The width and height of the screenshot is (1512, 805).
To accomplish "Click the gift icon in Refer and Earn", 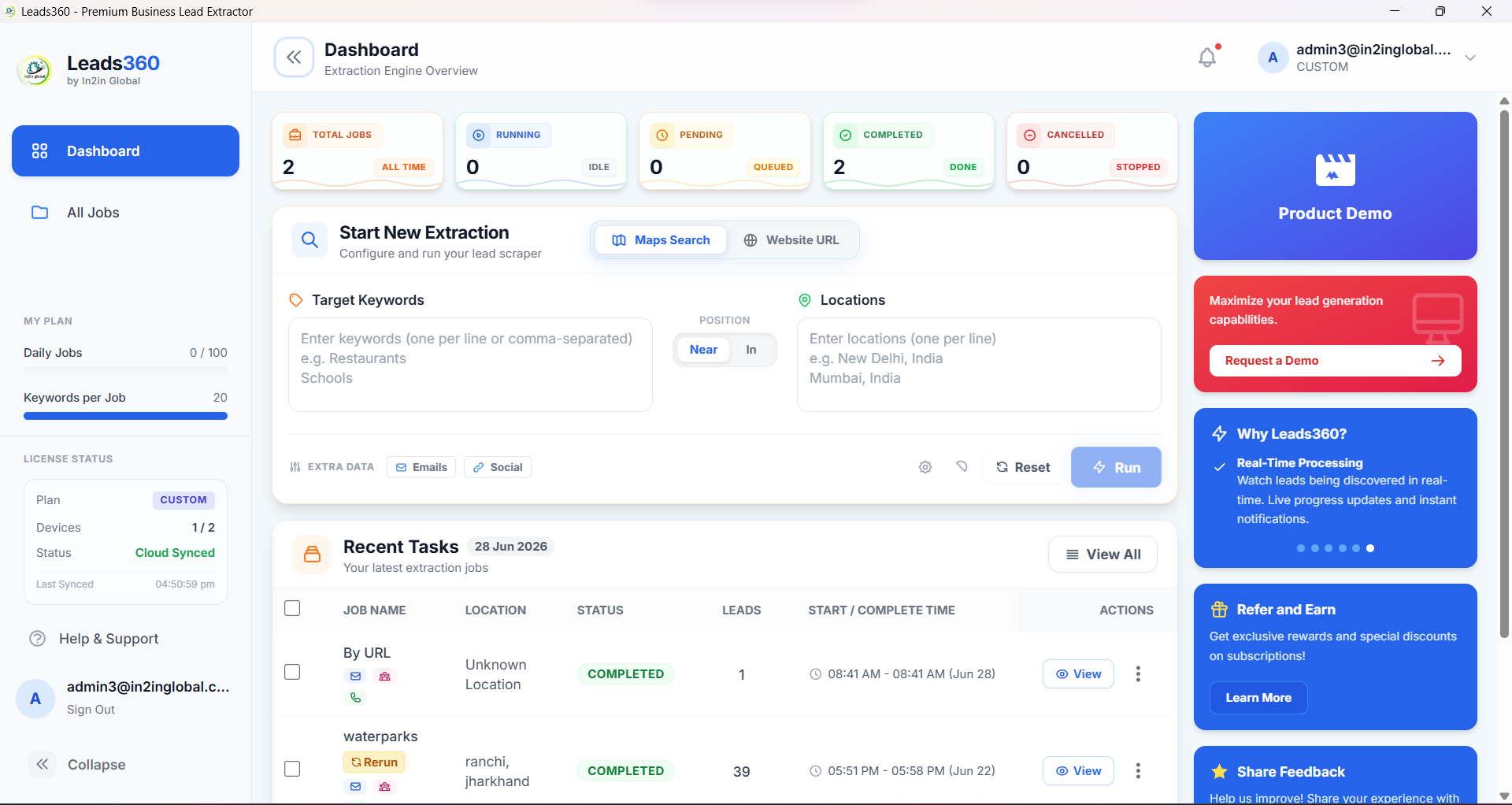I will pos(1219,610).
